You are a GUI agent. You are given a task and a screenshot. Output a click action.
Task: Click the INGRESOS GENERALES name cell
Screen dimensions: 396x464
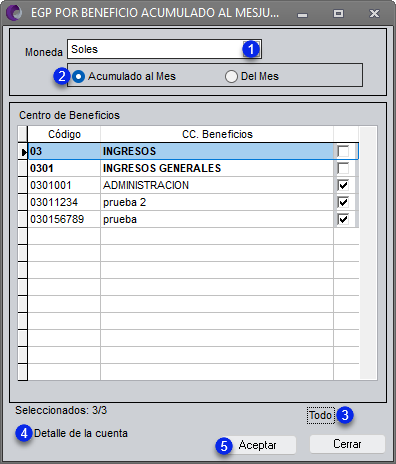[x=217, y=168]
